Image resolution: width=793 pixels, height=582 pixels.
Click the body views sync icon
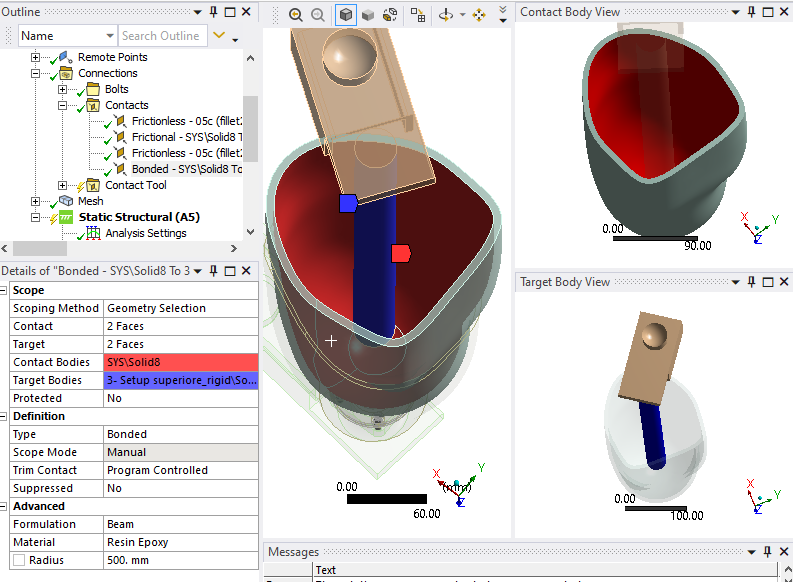coord(390,15)
